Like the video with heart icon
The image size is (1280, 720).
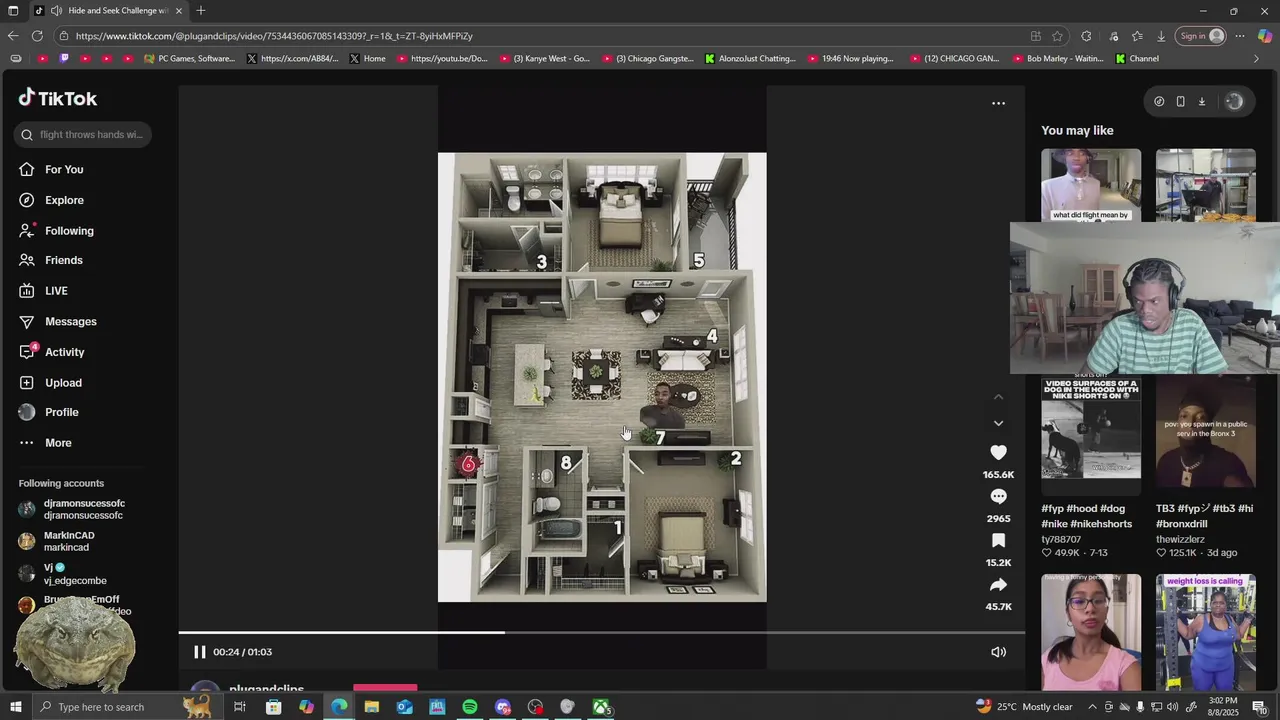(998, 452)
